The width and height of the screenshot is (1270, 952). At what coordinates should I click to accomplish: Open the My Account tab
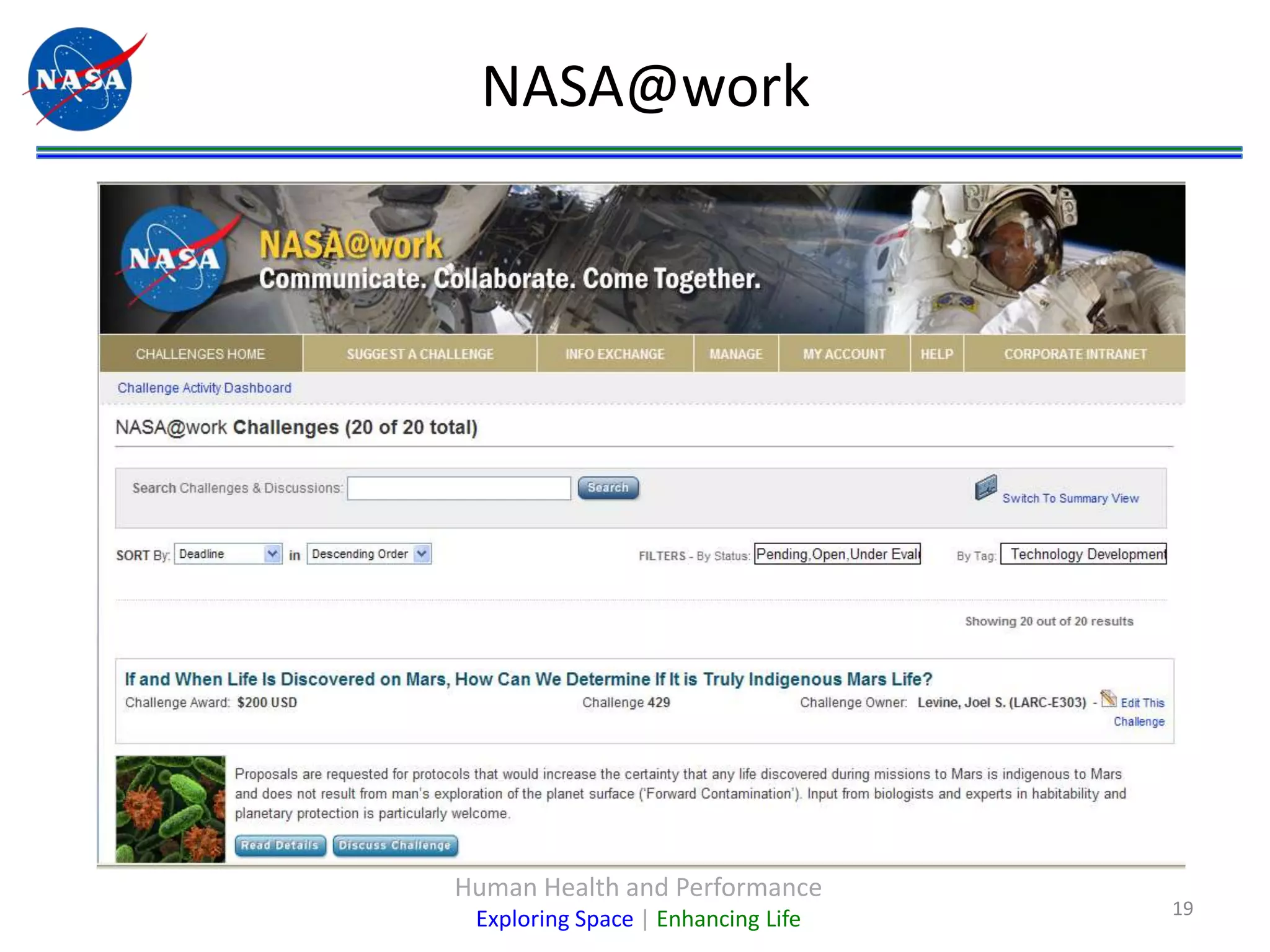pos(844,354)
